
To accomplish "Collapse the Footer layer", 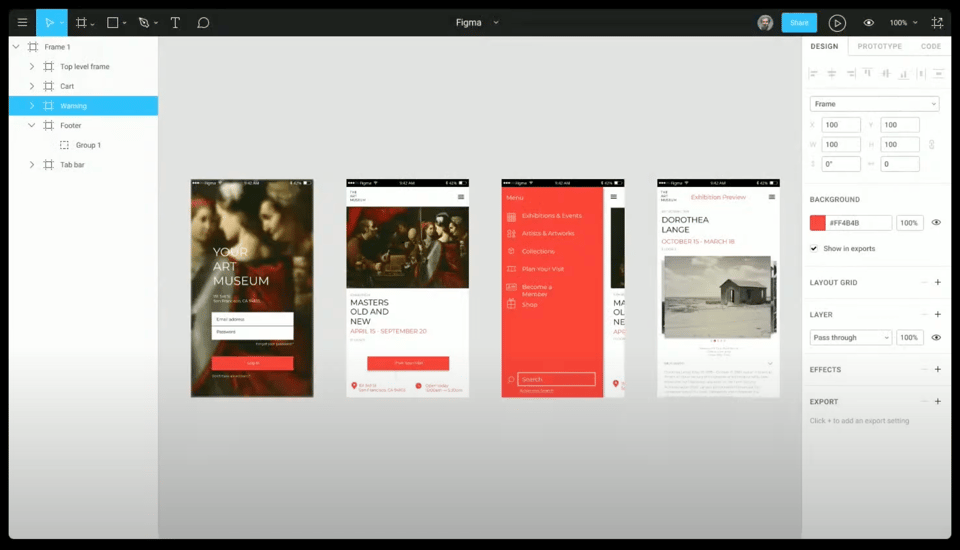I will click(x=32, y=125).
